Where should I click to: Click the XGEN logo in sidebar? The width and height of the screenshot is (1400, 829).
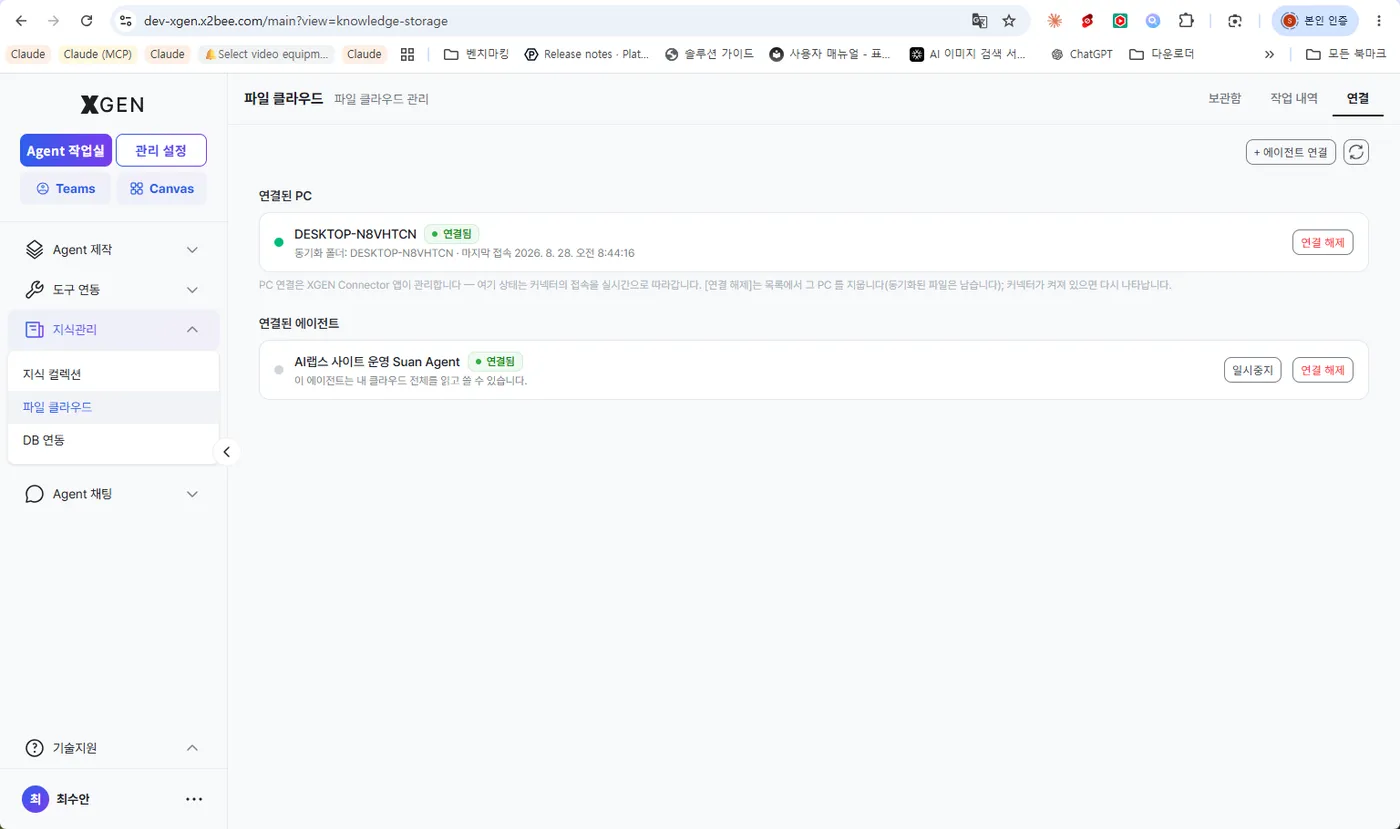point(113,104)
